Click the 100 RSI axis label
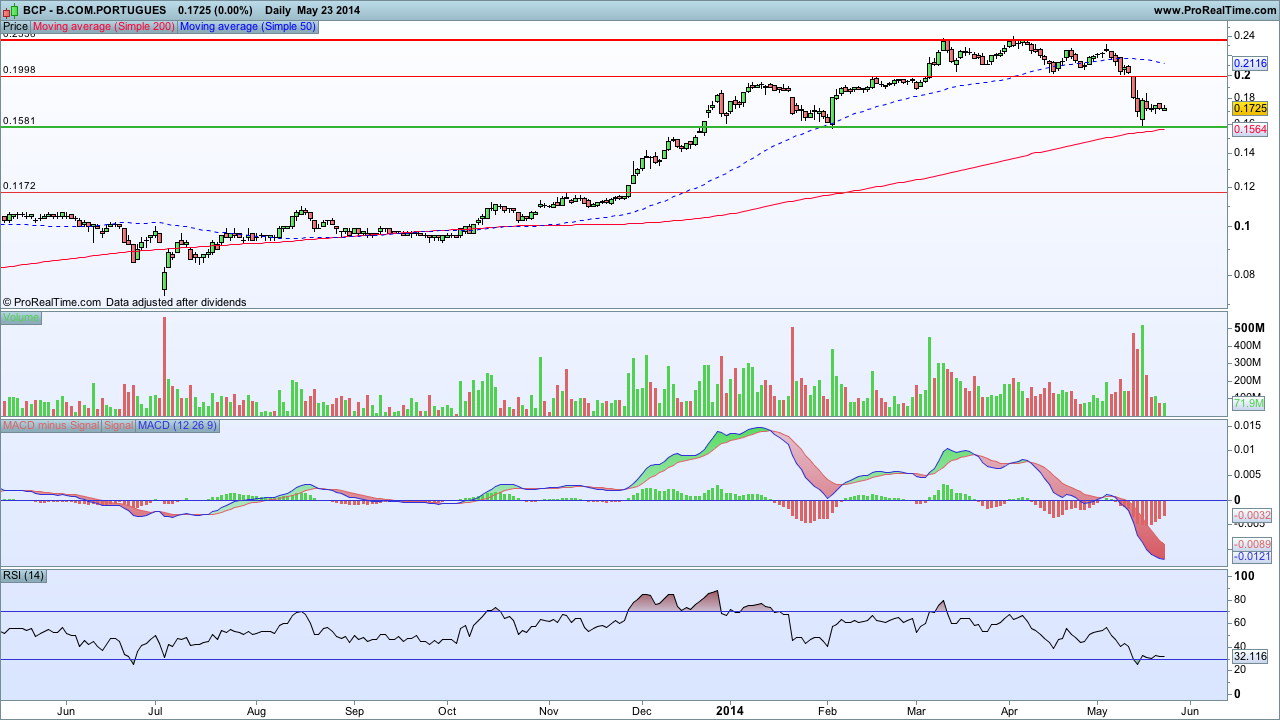 [x=1245, y=576]
